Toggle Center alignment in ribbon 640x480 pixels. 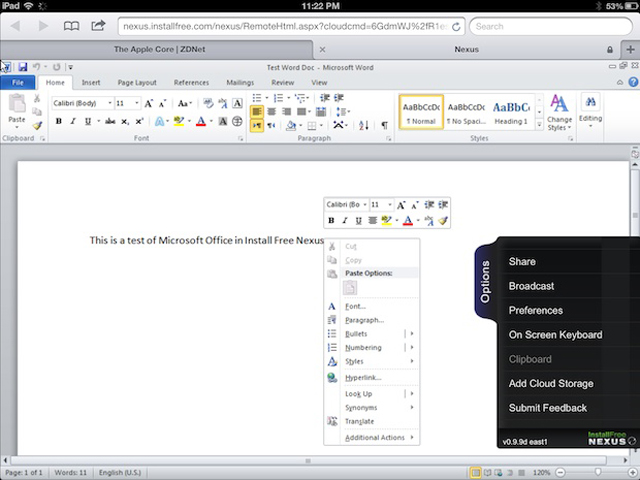[271, 111]
